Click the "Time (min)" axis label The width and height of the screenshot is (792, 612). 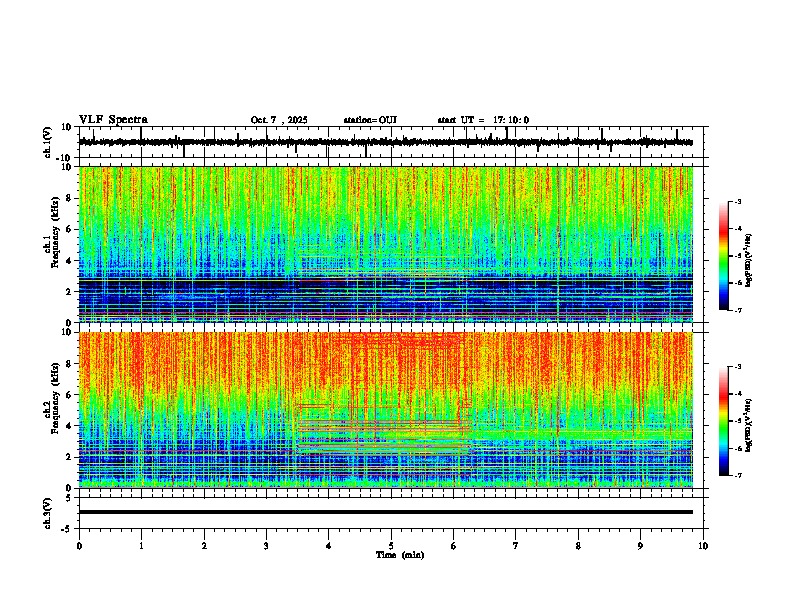click(400, 555)
